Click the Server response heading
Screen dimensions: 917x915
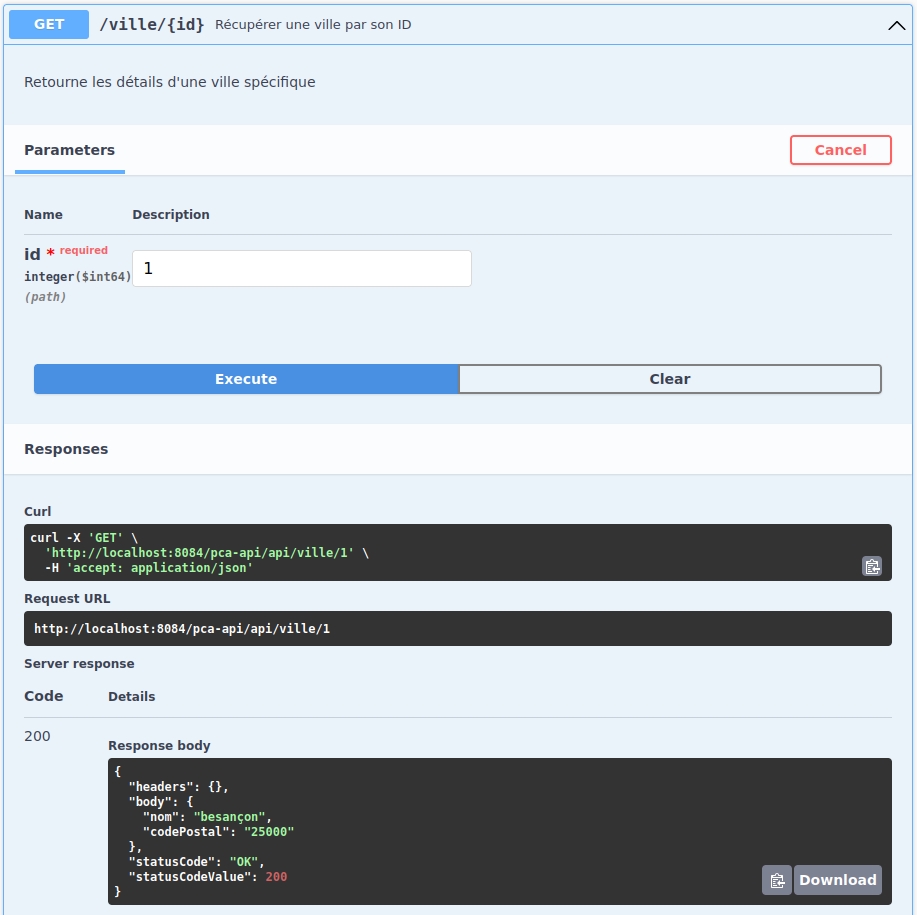pyautogui.click(x=79, y=664)
